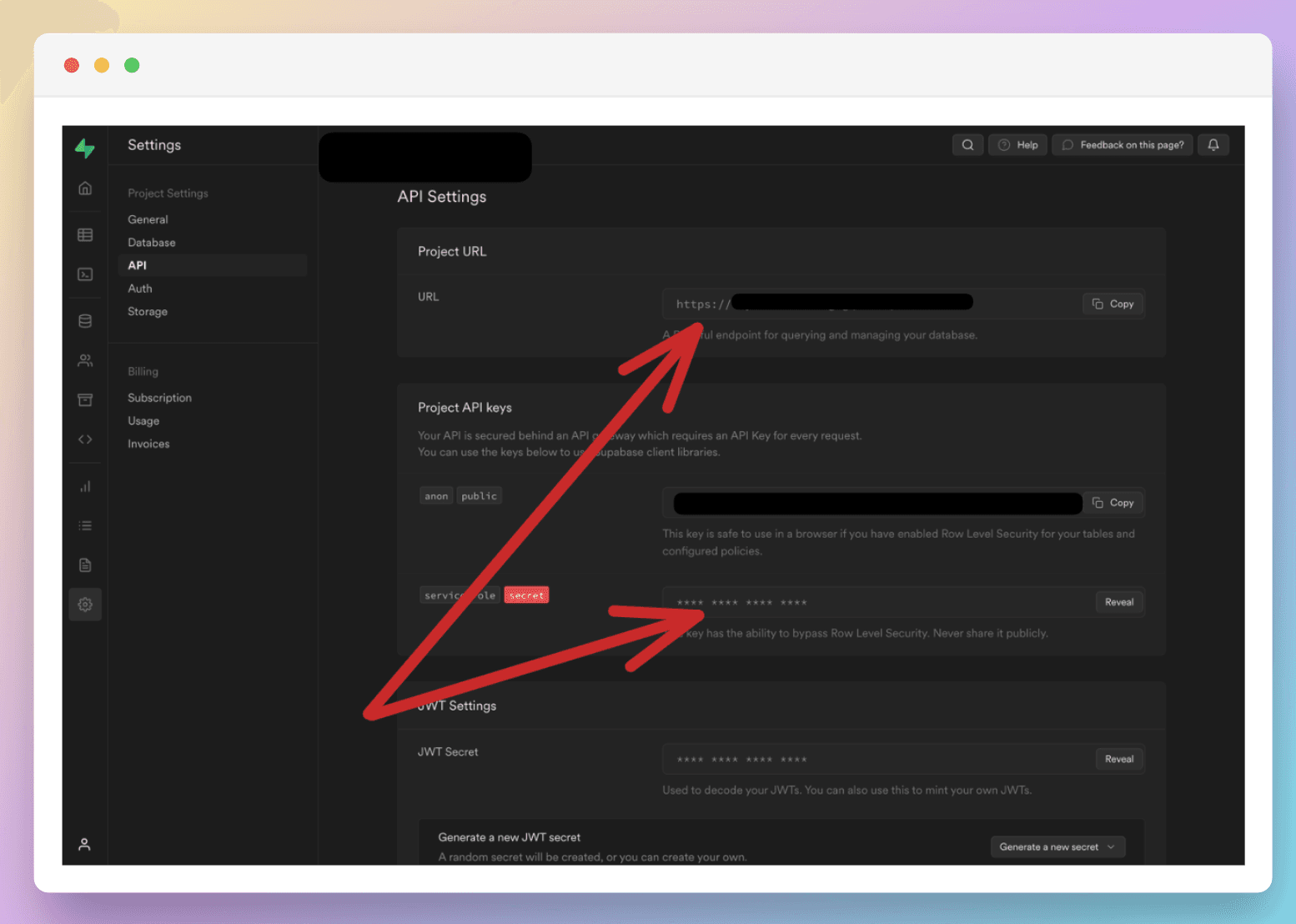
Task: Copy the anon public API key
Action: pos(1113,503)
